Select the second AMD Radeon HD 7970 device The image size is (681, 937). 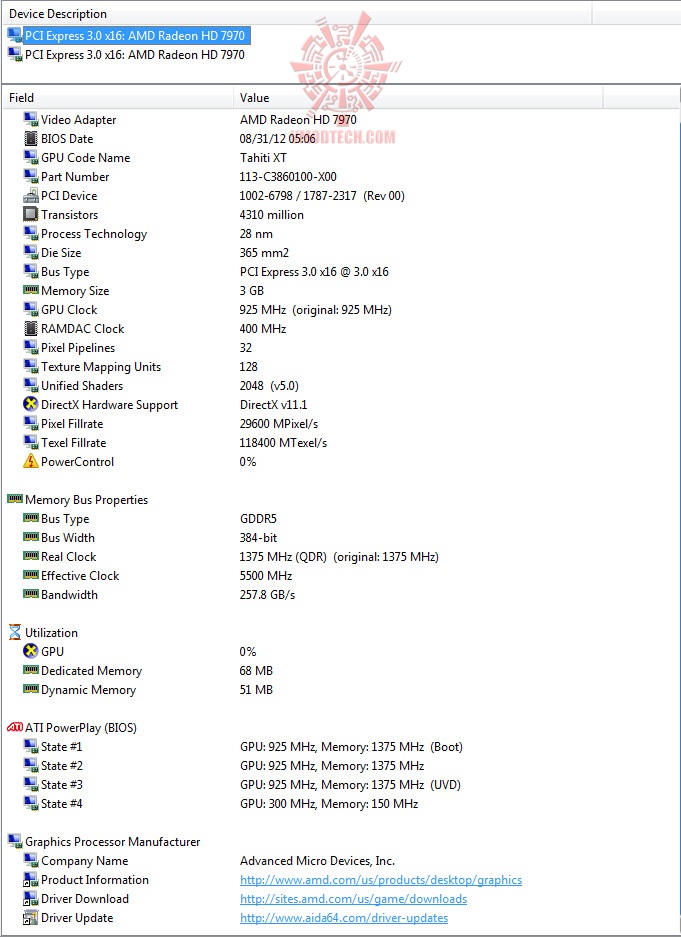[x=134, y=55]
